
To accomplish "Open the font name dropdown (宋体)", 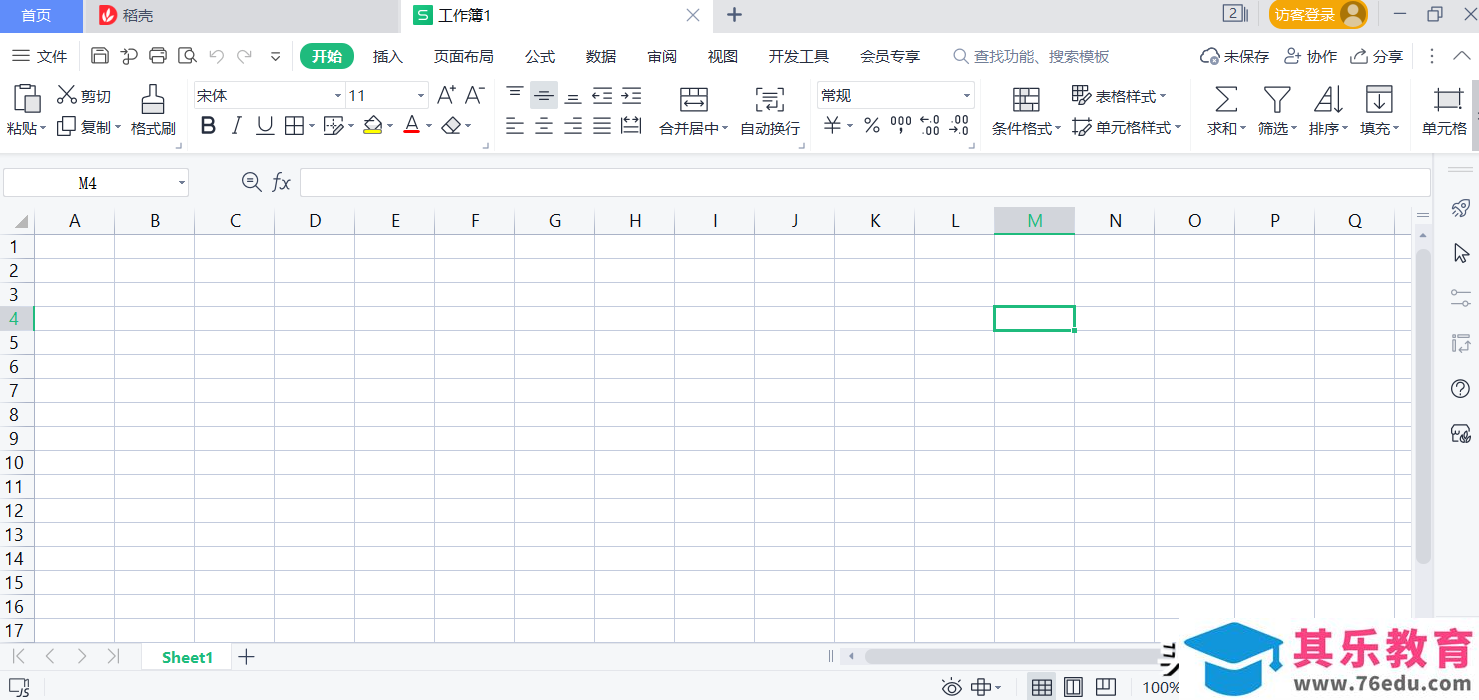I will [x=338, y=96].
